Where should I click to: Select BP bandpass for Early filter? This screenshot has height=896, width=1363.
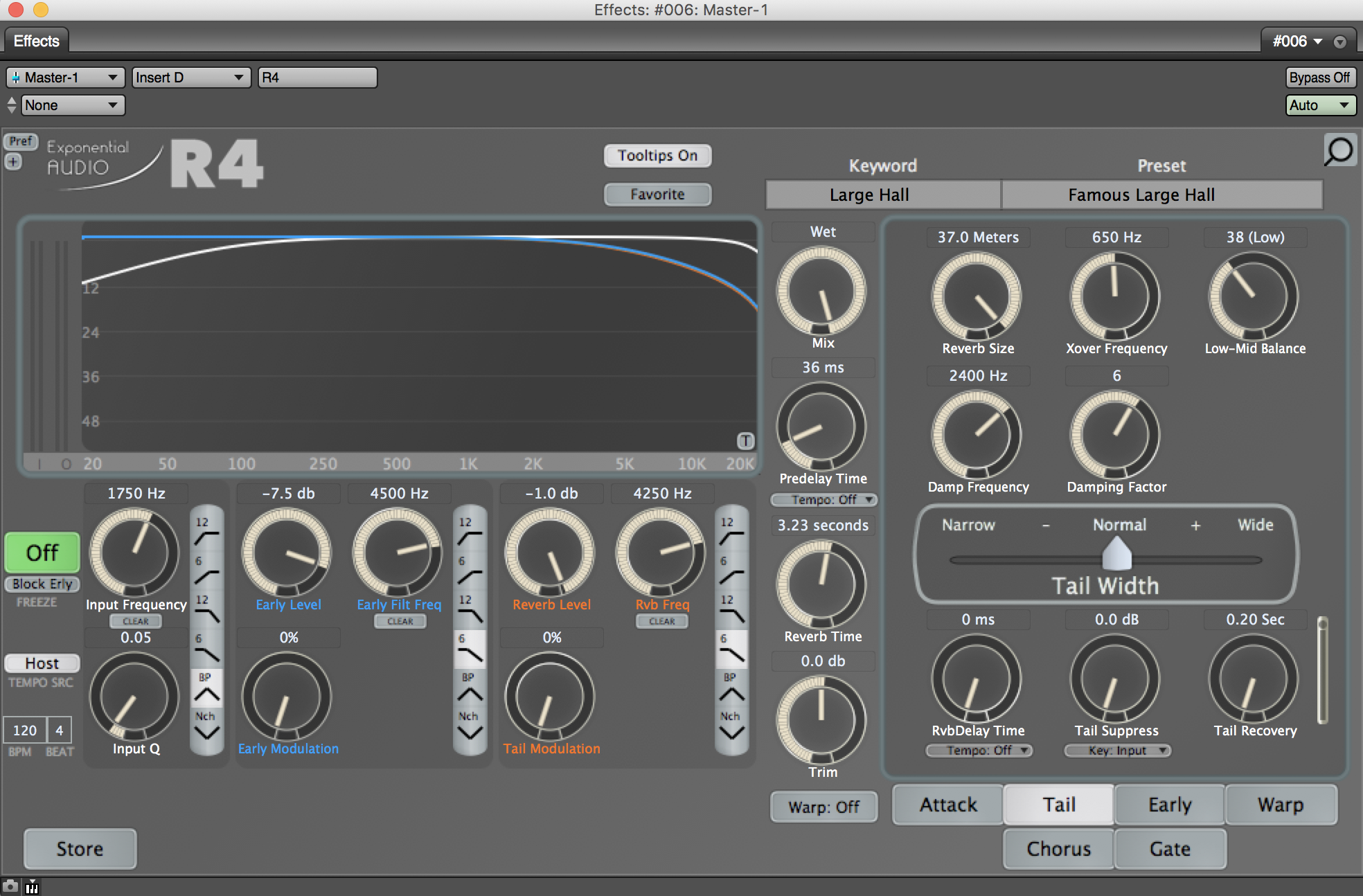coord(470,688)
